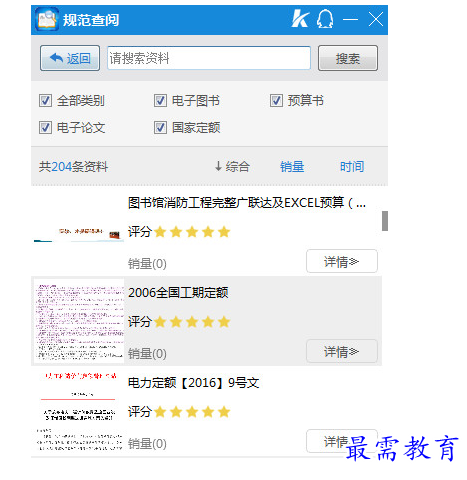Go back with the 返回 button

click(70, 58)
